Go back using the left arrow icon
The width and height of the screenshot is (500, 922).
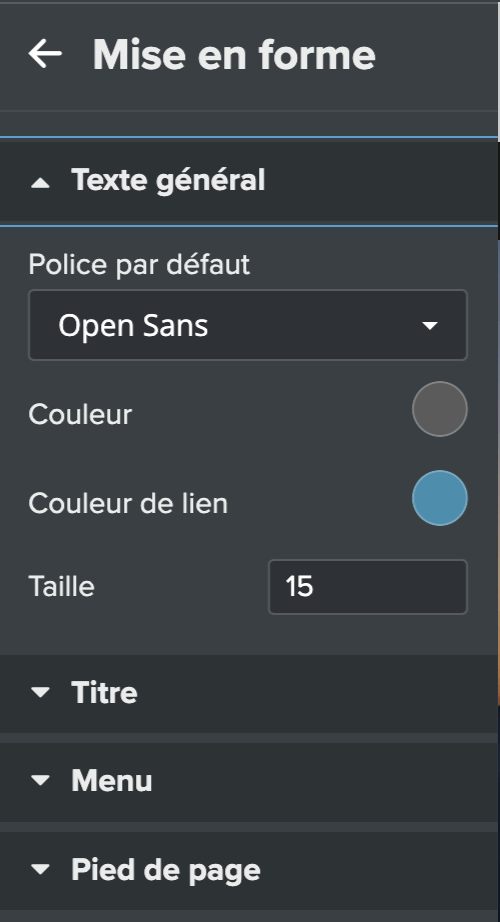(x=45, y=54)
